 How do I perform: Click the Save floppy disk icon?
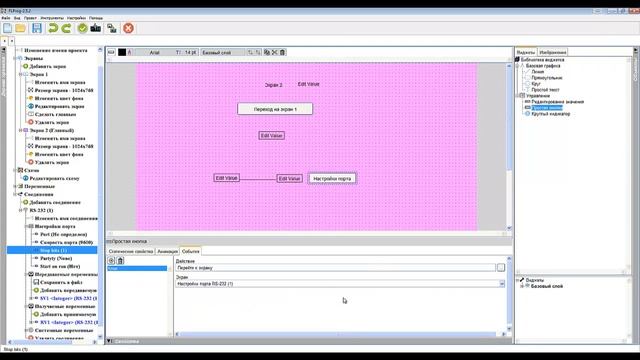click(x=37, y=28)
